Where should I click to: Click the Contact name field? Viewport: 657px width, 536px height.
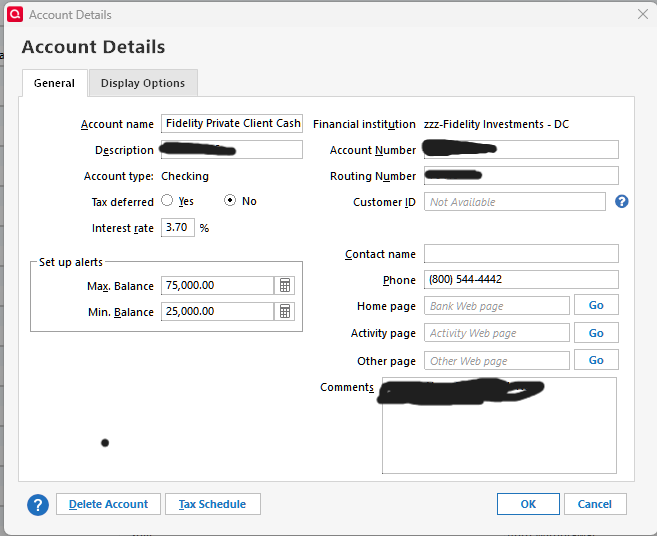[521, 254]
